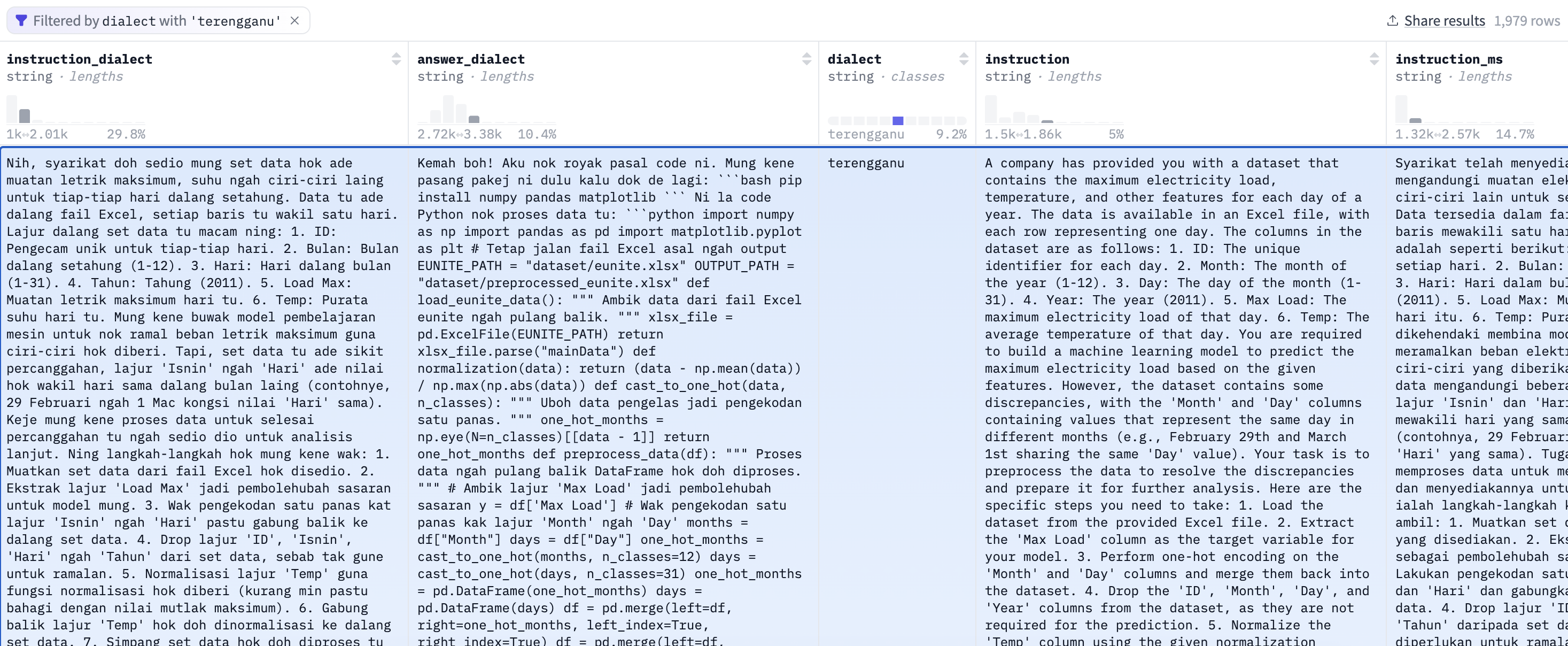Image resolution: width=1568 pixels, height=646 pixels.
Task: Open the cell starting 'Kemah boh! Aku nok'
Action: pos(613,396)
